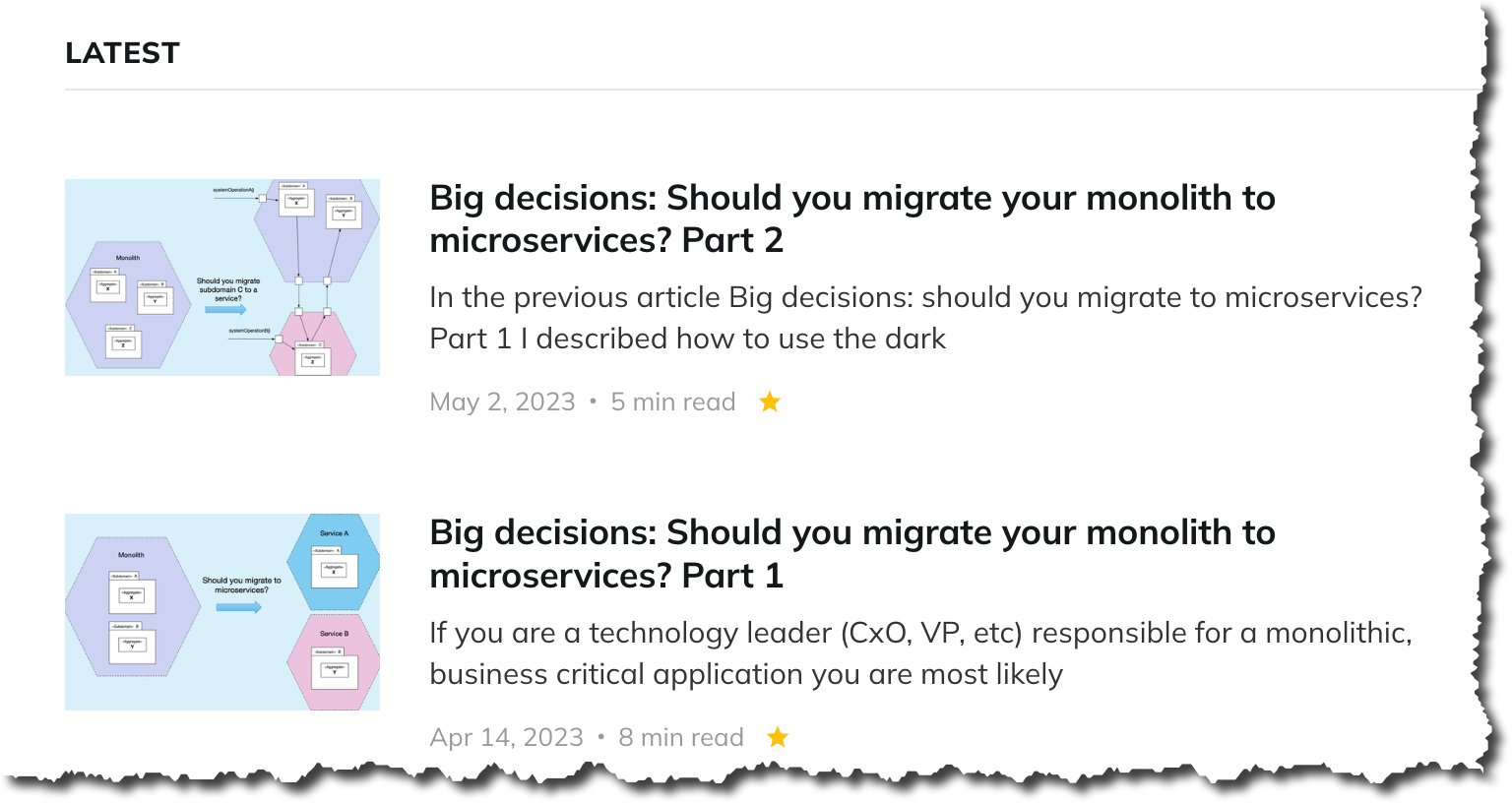Click the May 2, 2023 post date
Screen dimensions: 1512x803
pyautogui.click(x=502, y=401)
